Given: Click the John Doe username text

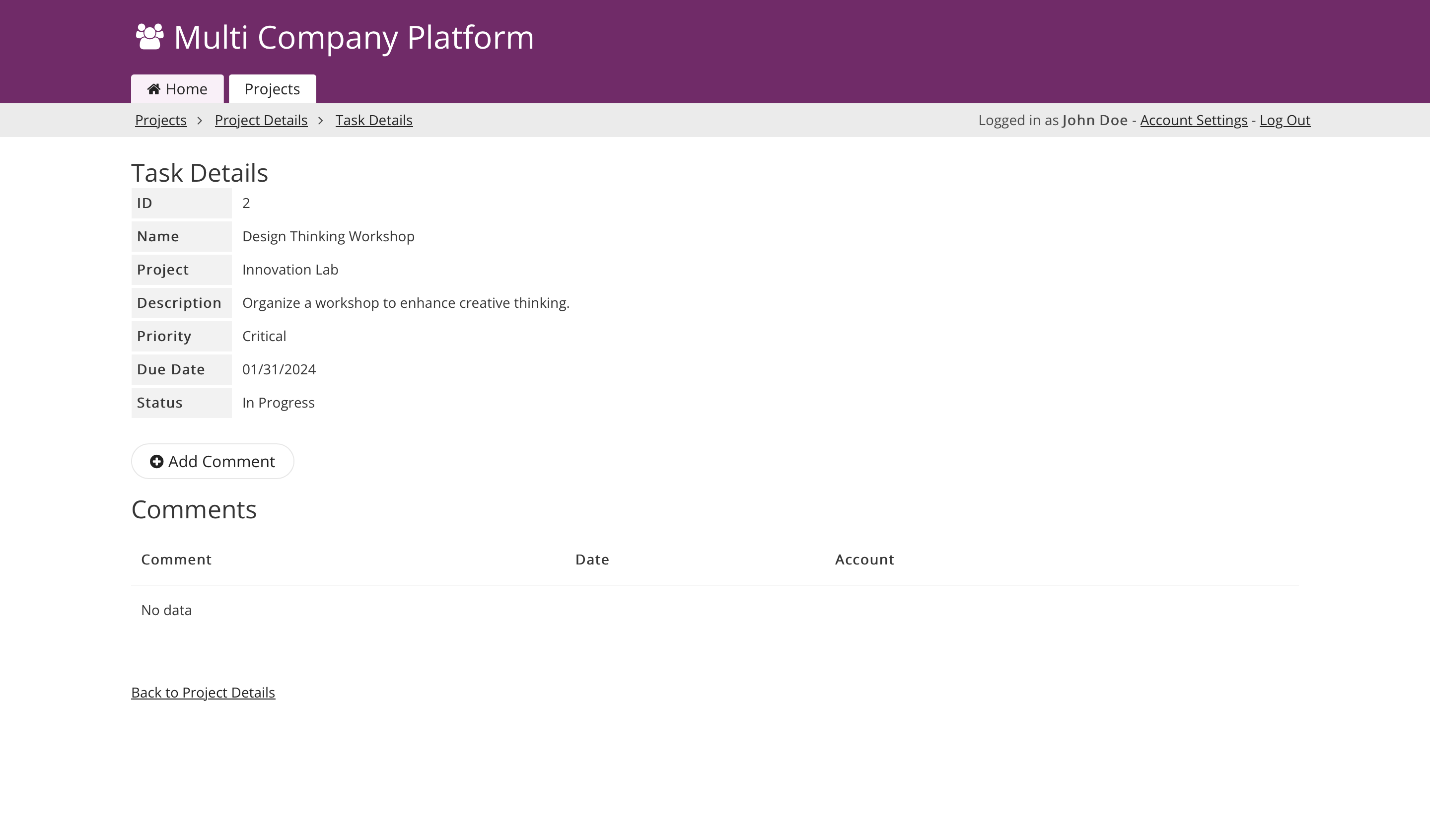Looking at the screenshot, I should click(1095, 120).
